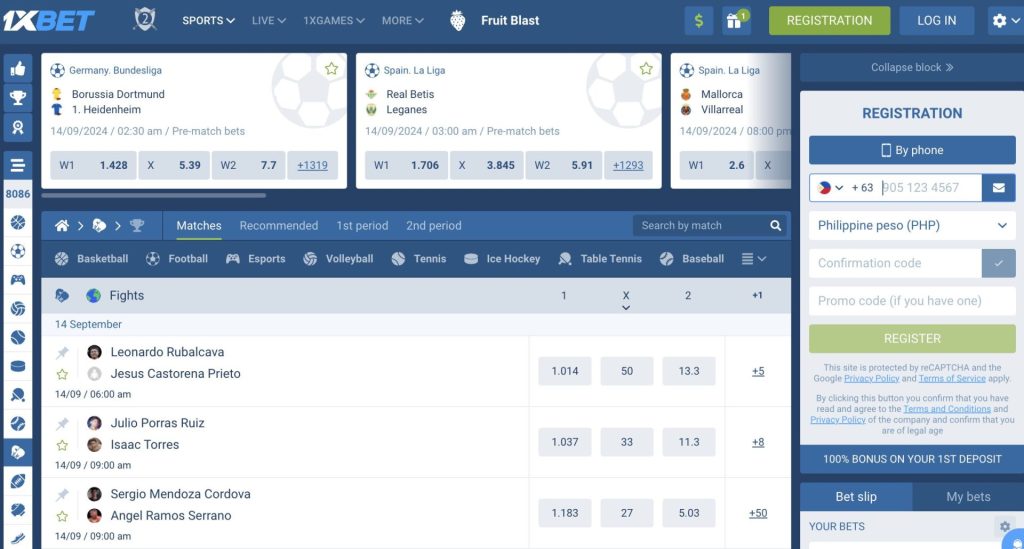The image size is (1024, 549).
Task: Switch to the 1st period tab
Action: pyautogui.click(x=362, y=226)
